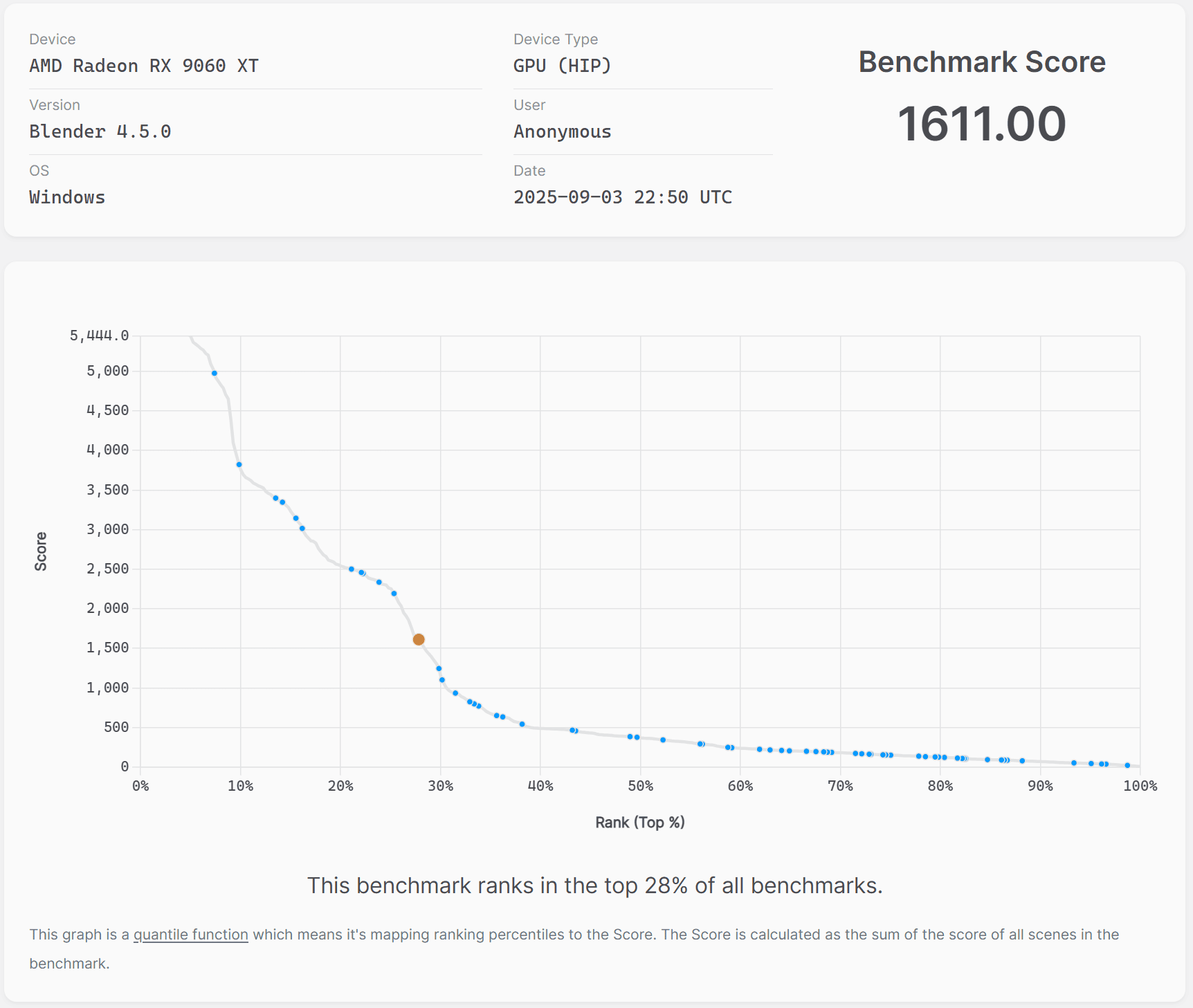Click the GPU (HIP) device type value
The height and width of the screenshot is (1008, 1193).
click(562, 66)
